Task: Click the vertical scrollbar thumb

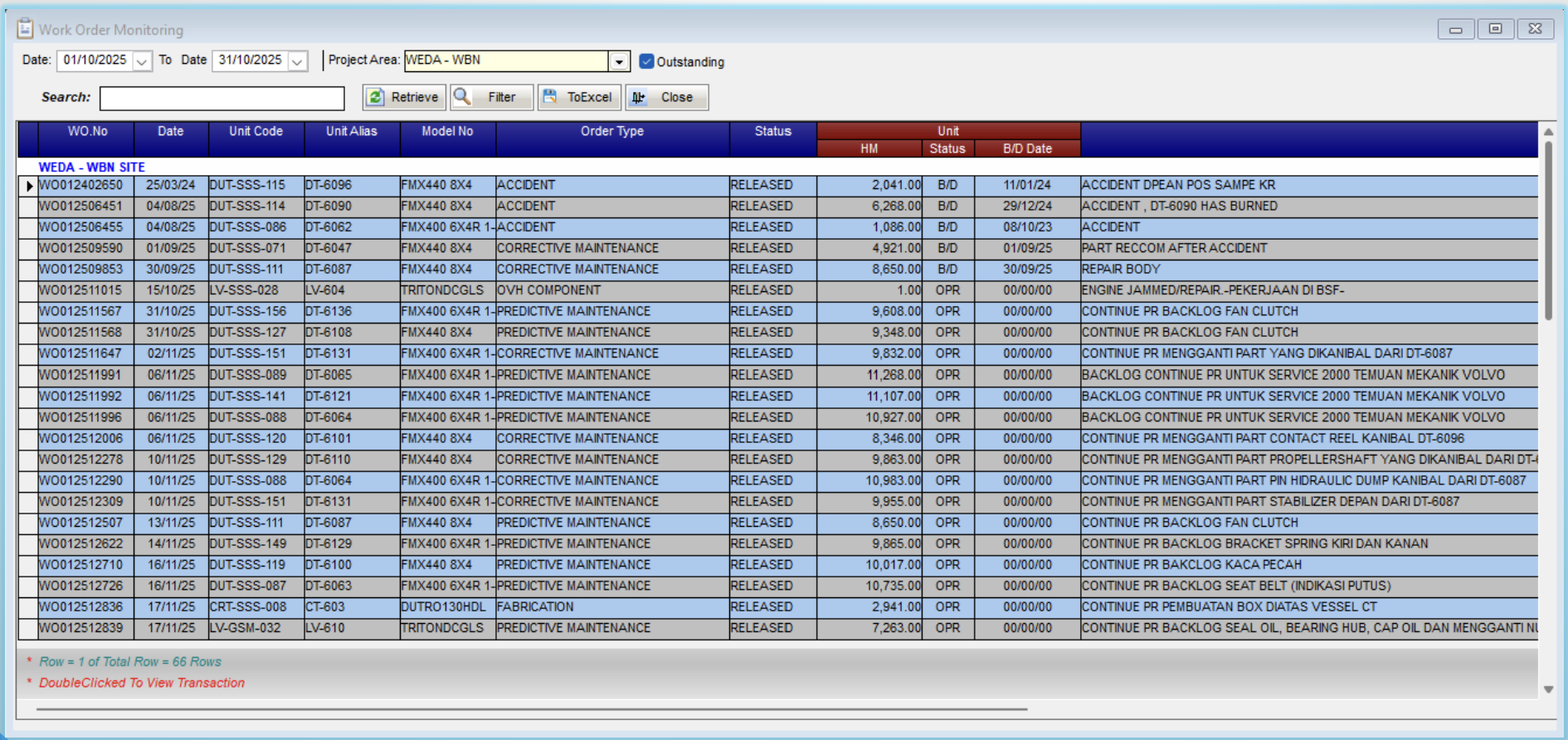Action: point(1548,231)
